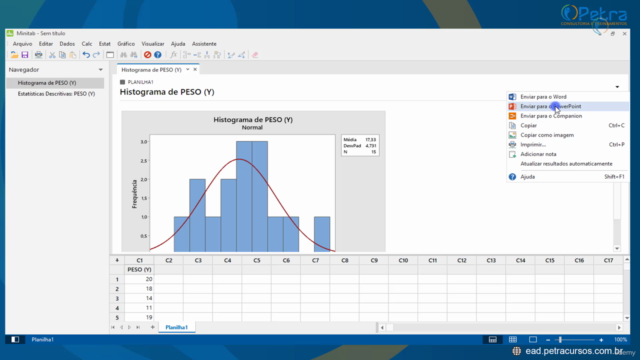
Task: Paste using the toolbar clipboard icon
Action: (73, 55)
